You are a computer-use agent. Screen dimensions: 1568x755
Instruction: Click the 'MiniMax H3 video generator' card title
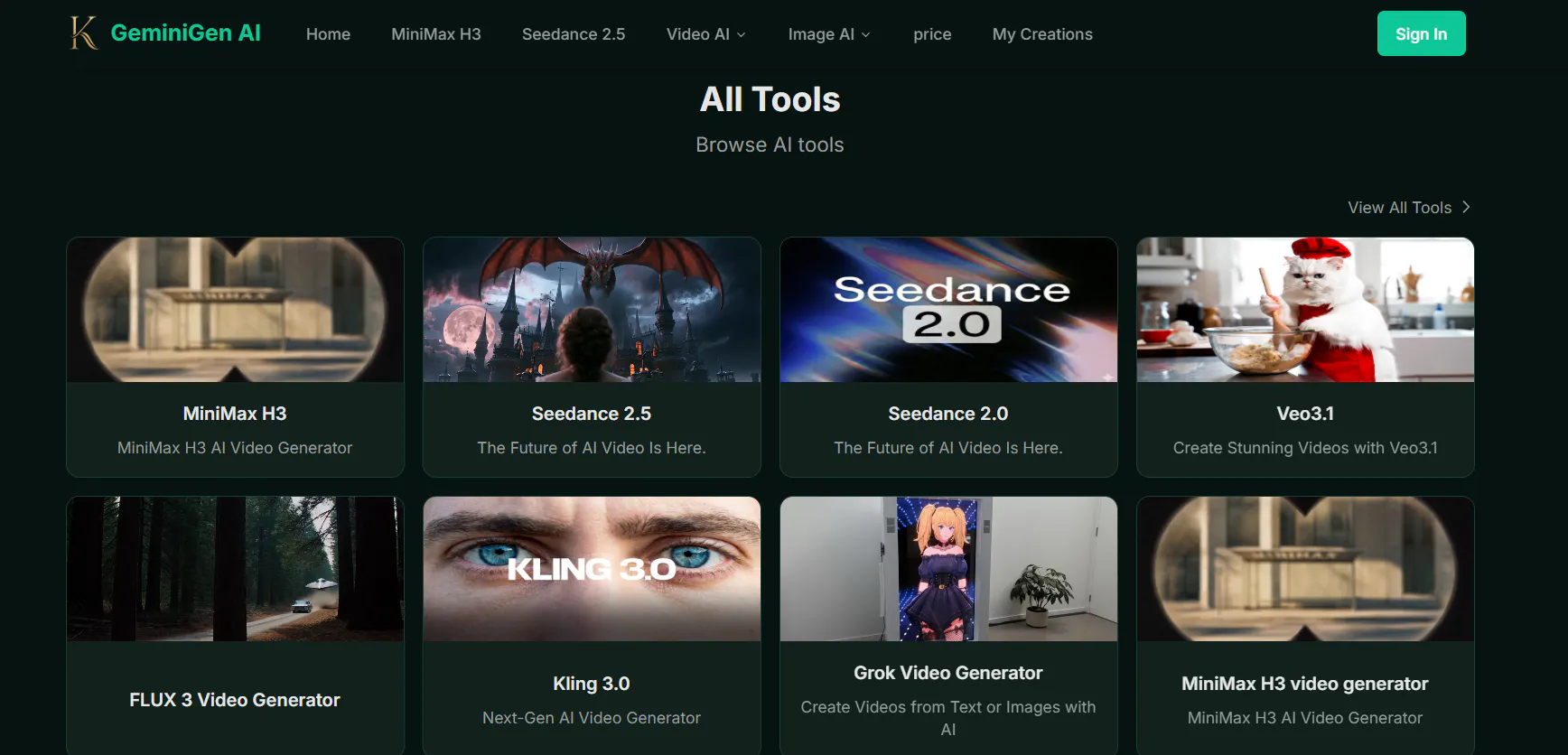click(x=1305, y=684)
